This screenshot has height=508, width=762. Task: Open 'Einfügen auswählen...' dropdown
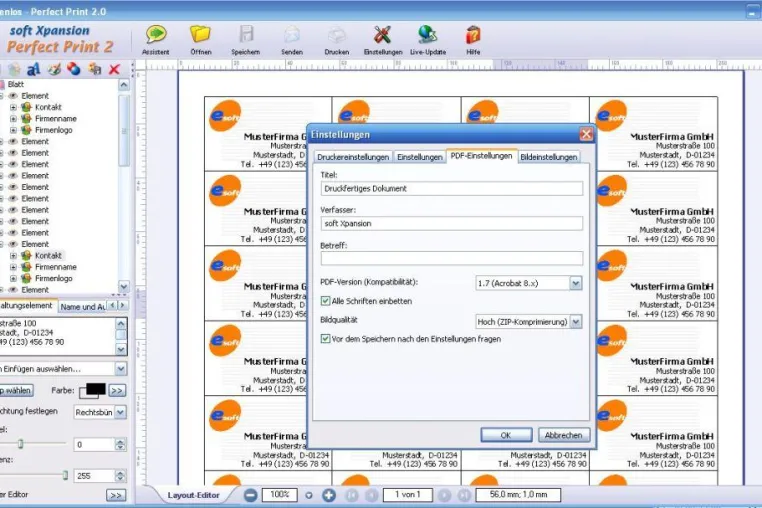(121, 369)
